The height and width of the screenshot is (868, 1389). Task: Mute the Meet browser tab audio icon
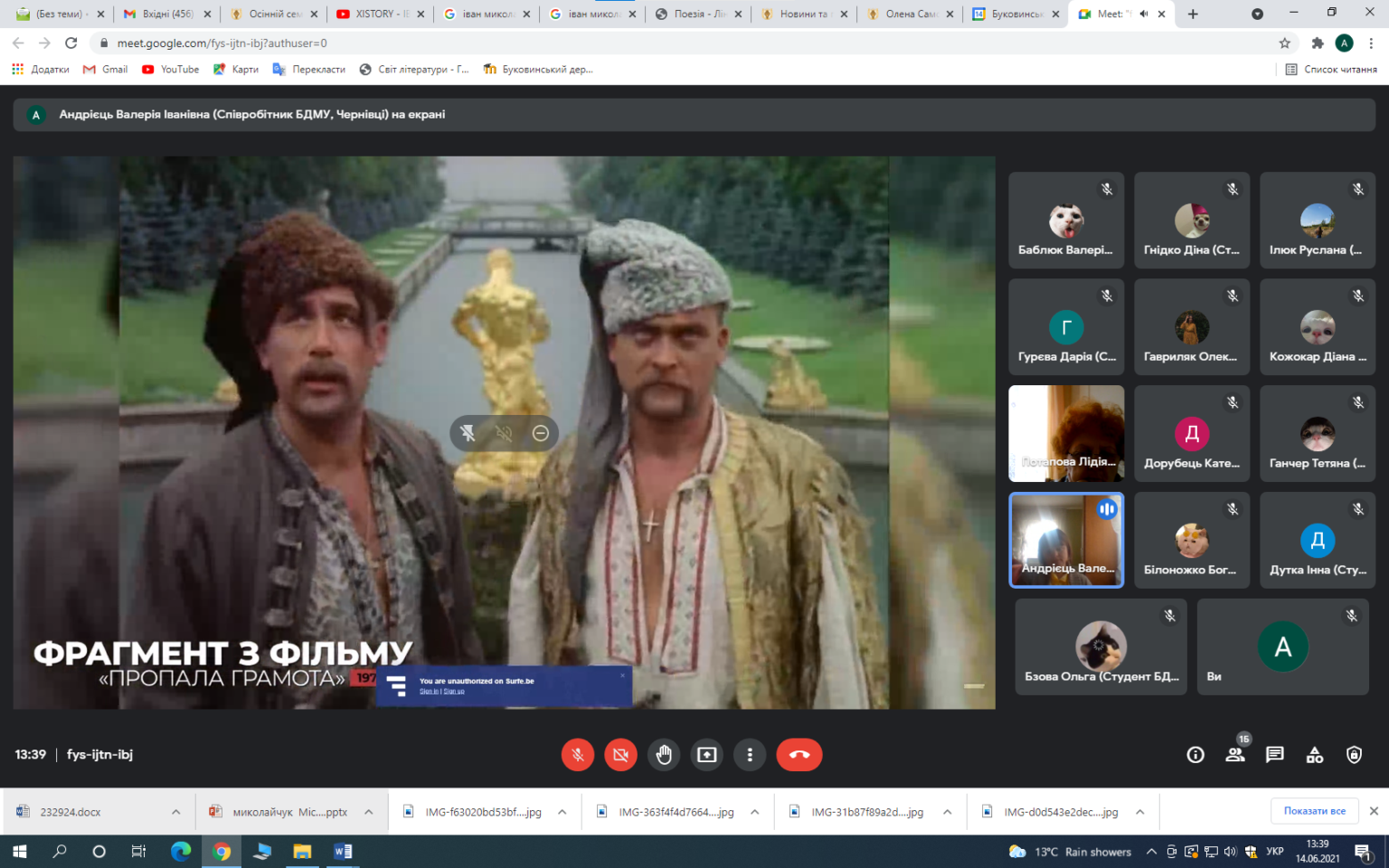pyautogui.click(x=1144, y=14)
